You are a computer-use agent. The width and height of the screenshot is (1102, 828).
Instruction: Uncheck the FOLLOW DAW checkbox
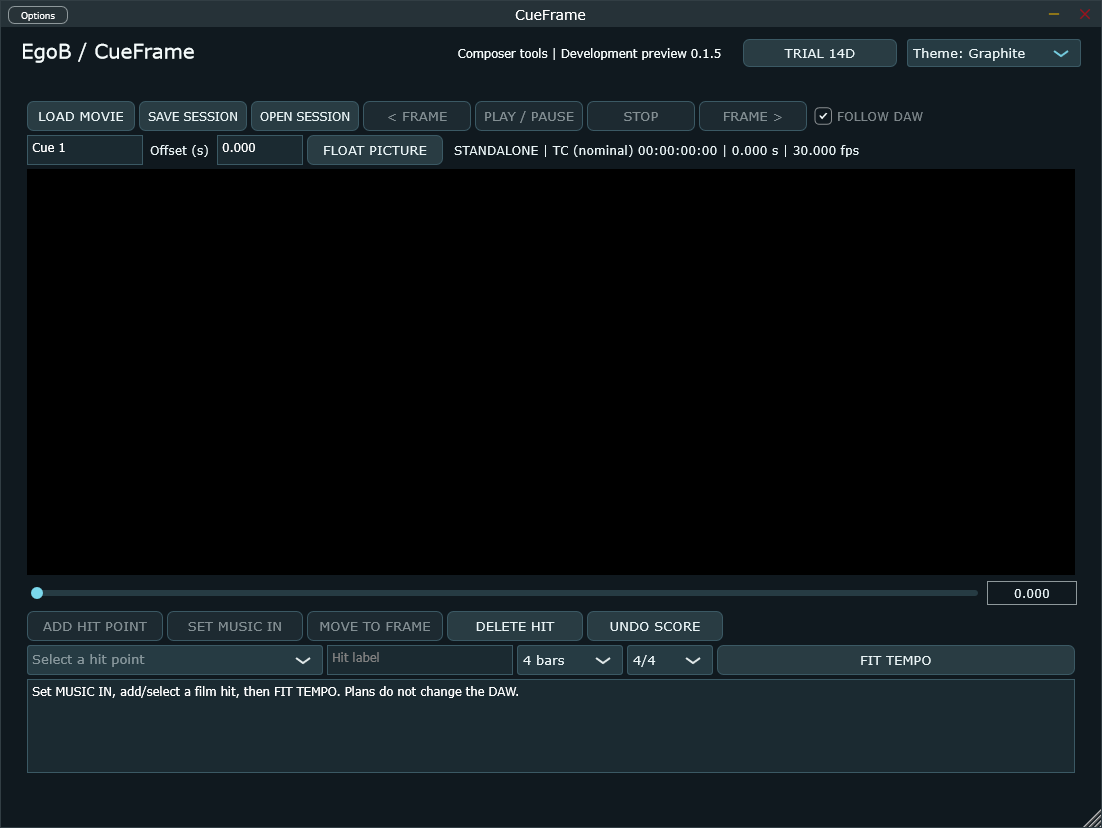[x=823, y=117]
